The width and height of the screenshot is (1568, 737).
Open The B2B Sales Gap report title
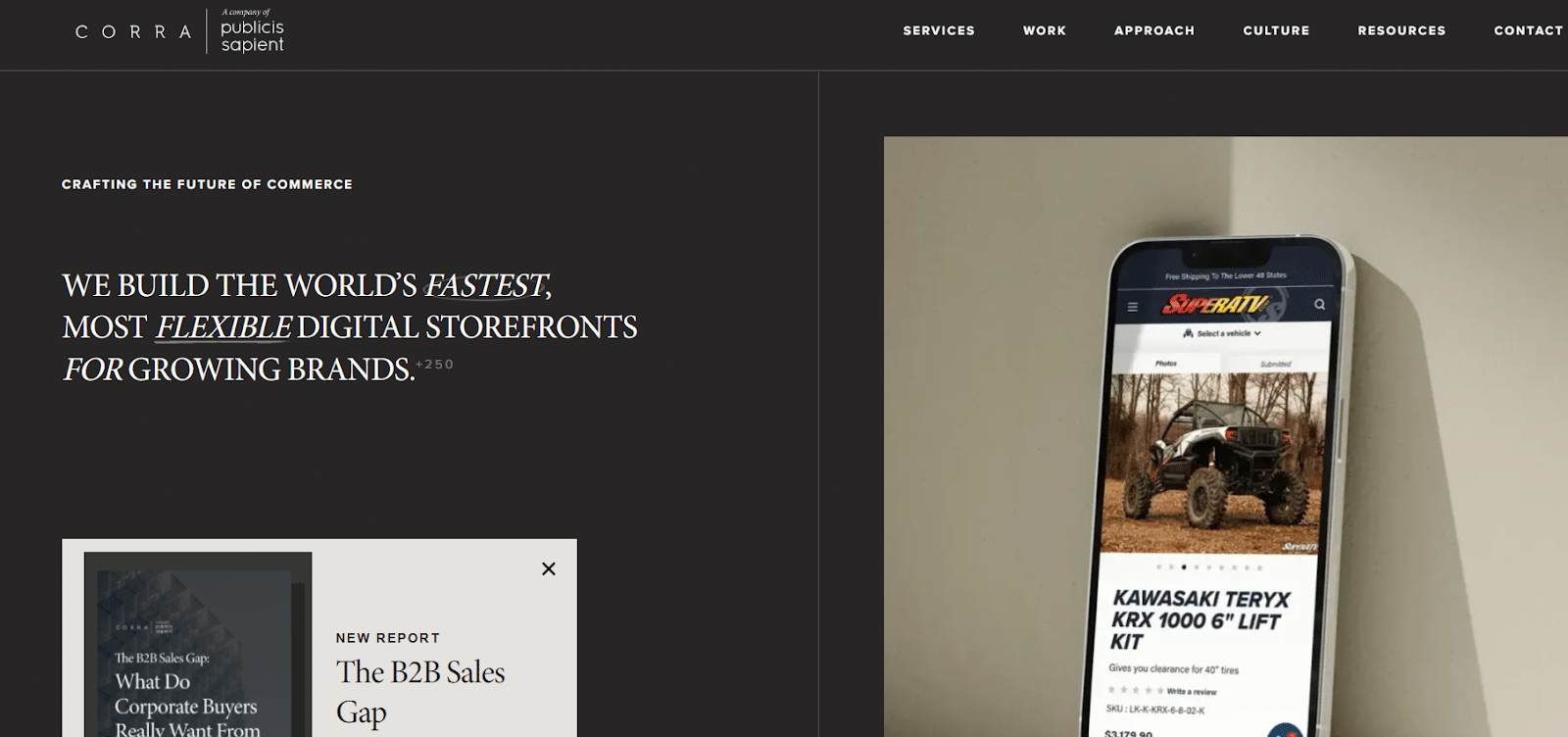point(420,692)
